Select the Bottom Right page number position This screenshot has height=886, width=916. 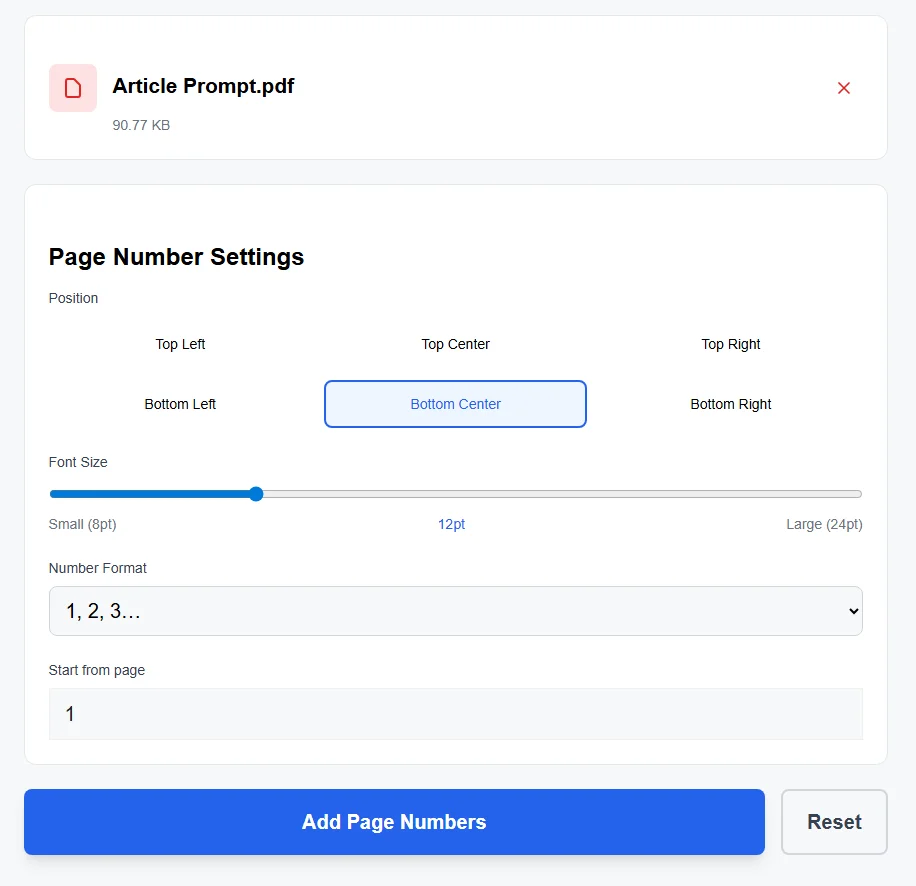click(x=730, y=404)
